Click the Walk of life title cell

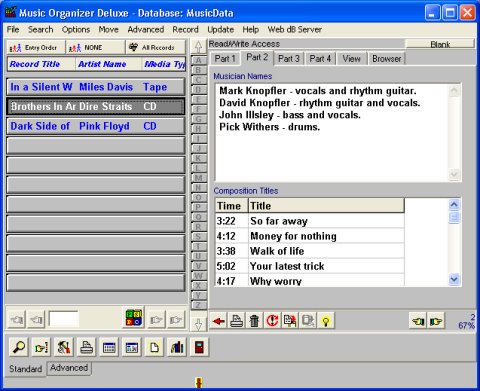click(326, 251)
